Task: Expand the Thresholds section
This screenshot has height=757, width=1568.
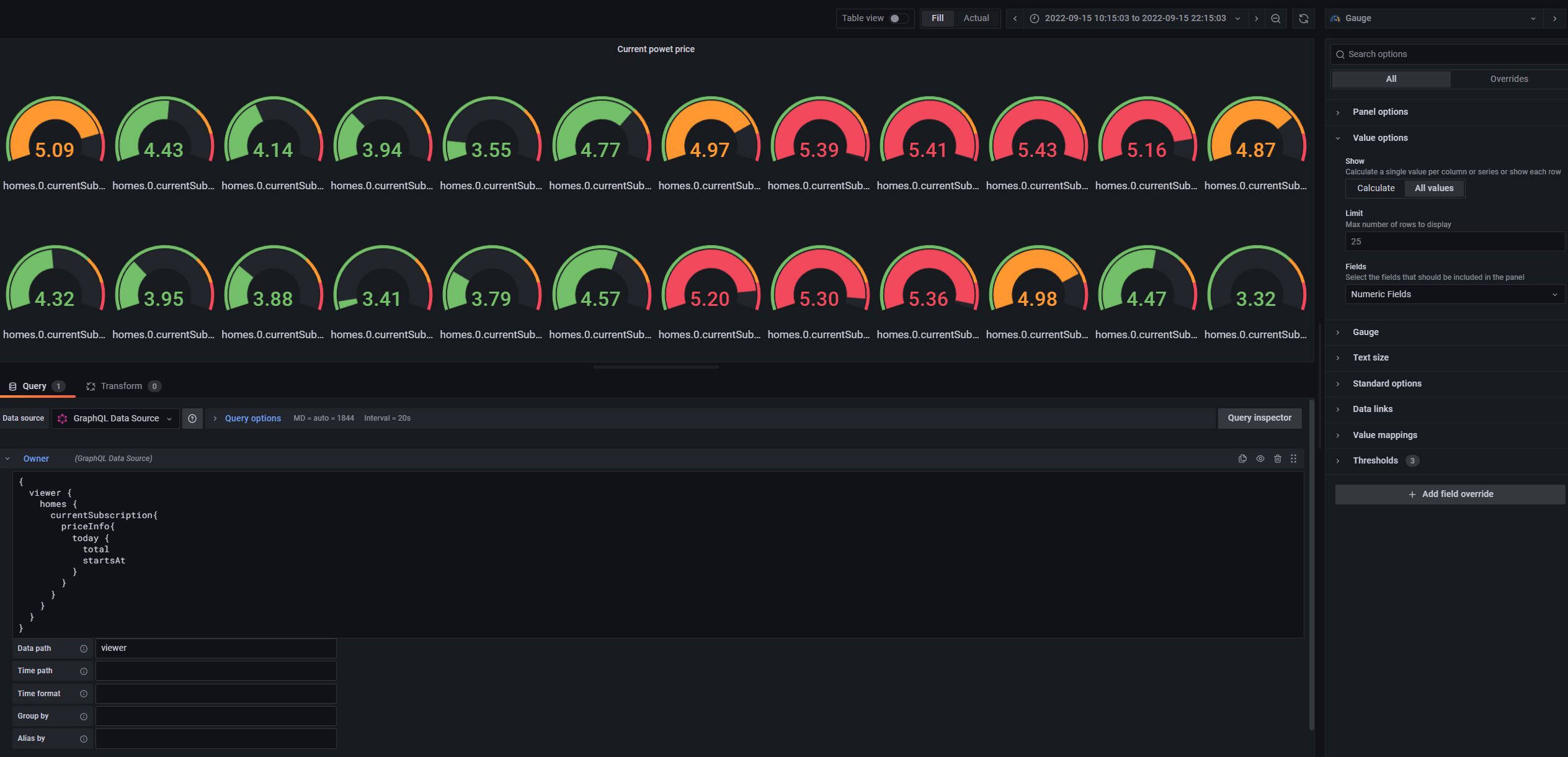Action: point(1375,460)
